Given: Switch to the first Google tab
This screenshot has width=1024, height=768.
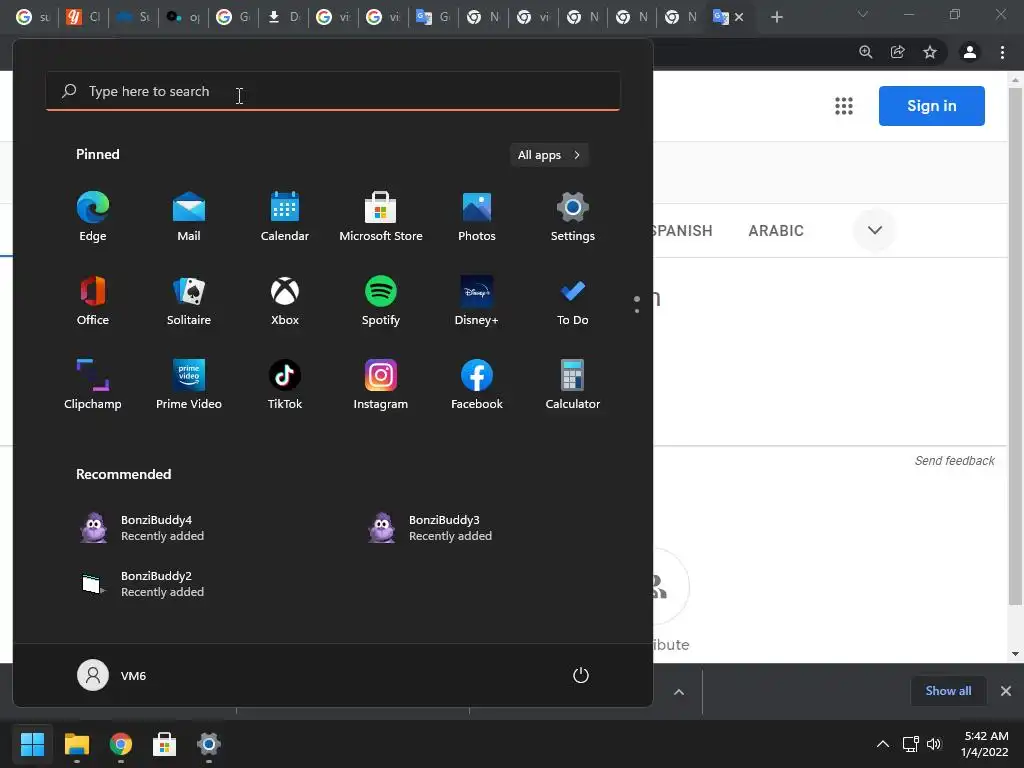Looking at the screenshot, I should [32, 18].
